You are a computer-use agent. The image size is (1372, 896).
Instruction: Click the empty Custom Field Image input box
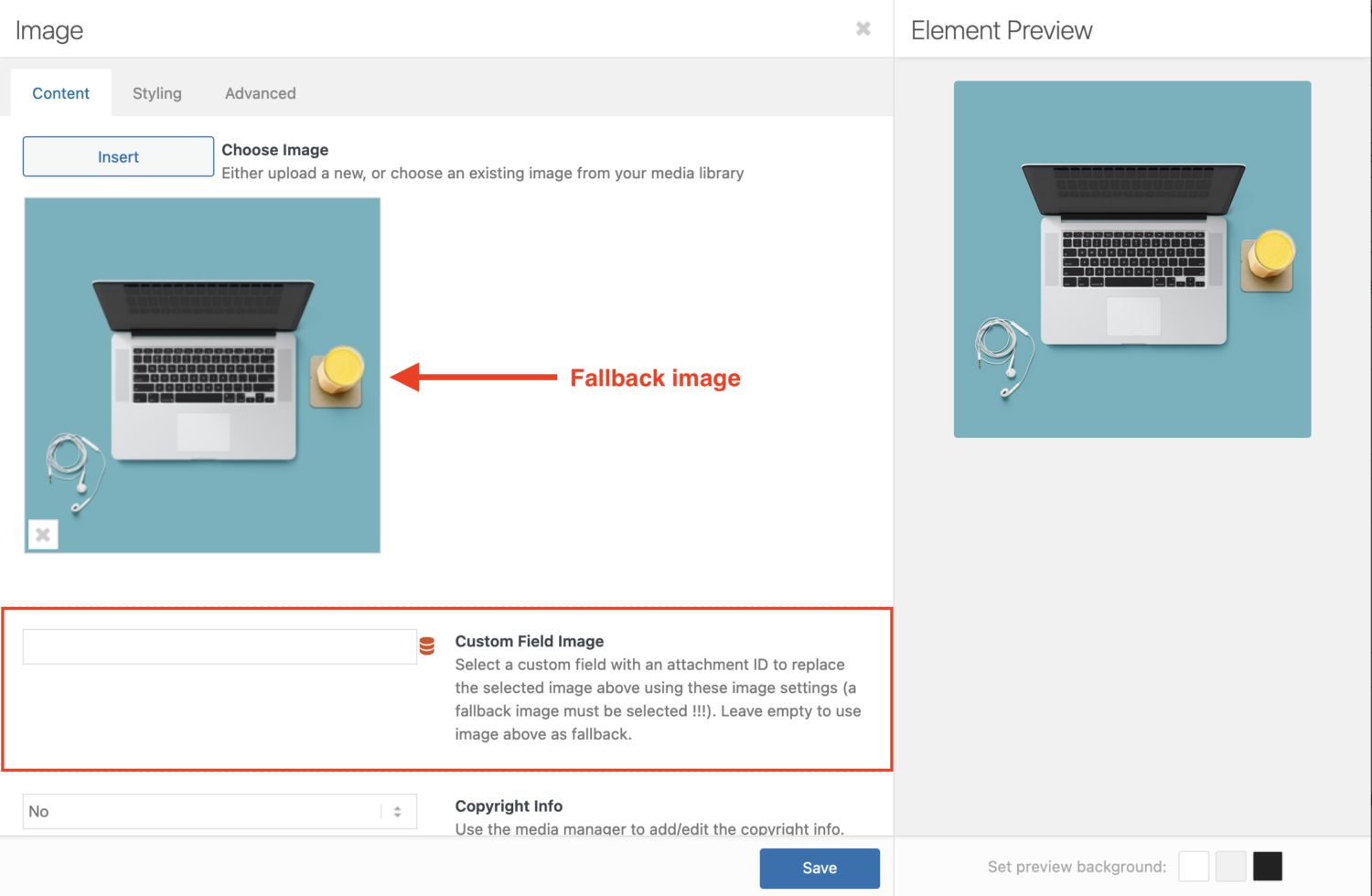(220, 646)
